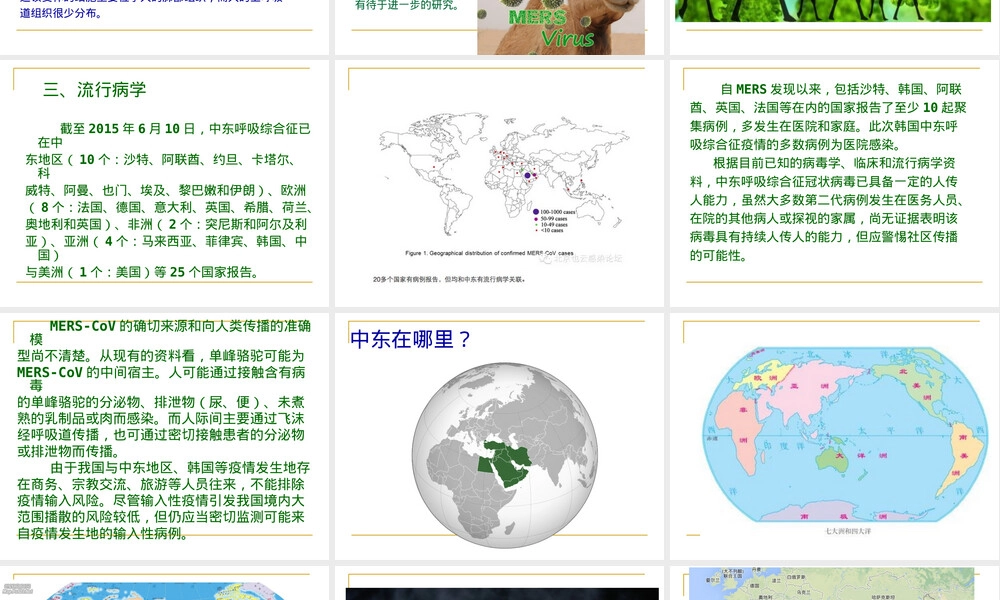Click the sentence 20多个国家有病例报告

click(x=449, y=279)
